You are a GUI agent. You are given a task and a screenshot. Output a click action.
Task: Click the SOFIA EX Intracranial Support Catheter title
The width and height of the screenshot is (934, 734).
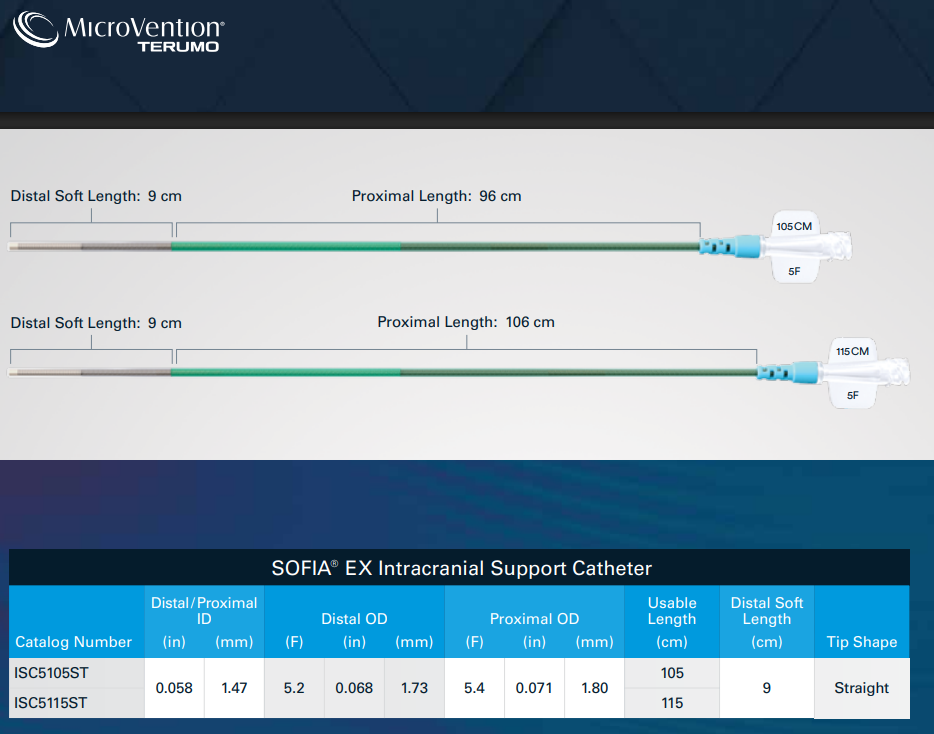[461, 569]
